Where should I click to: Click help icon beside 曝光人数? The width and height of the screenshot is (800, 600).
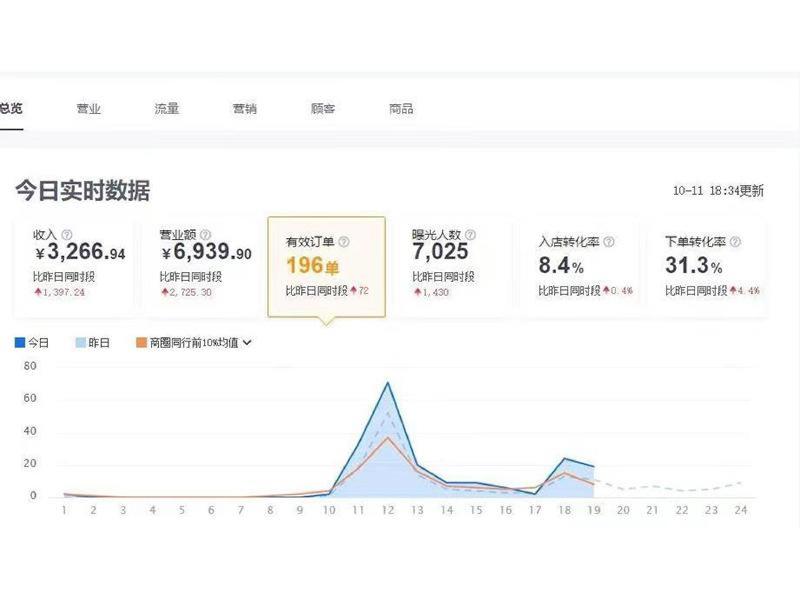[x=470, y=235]
